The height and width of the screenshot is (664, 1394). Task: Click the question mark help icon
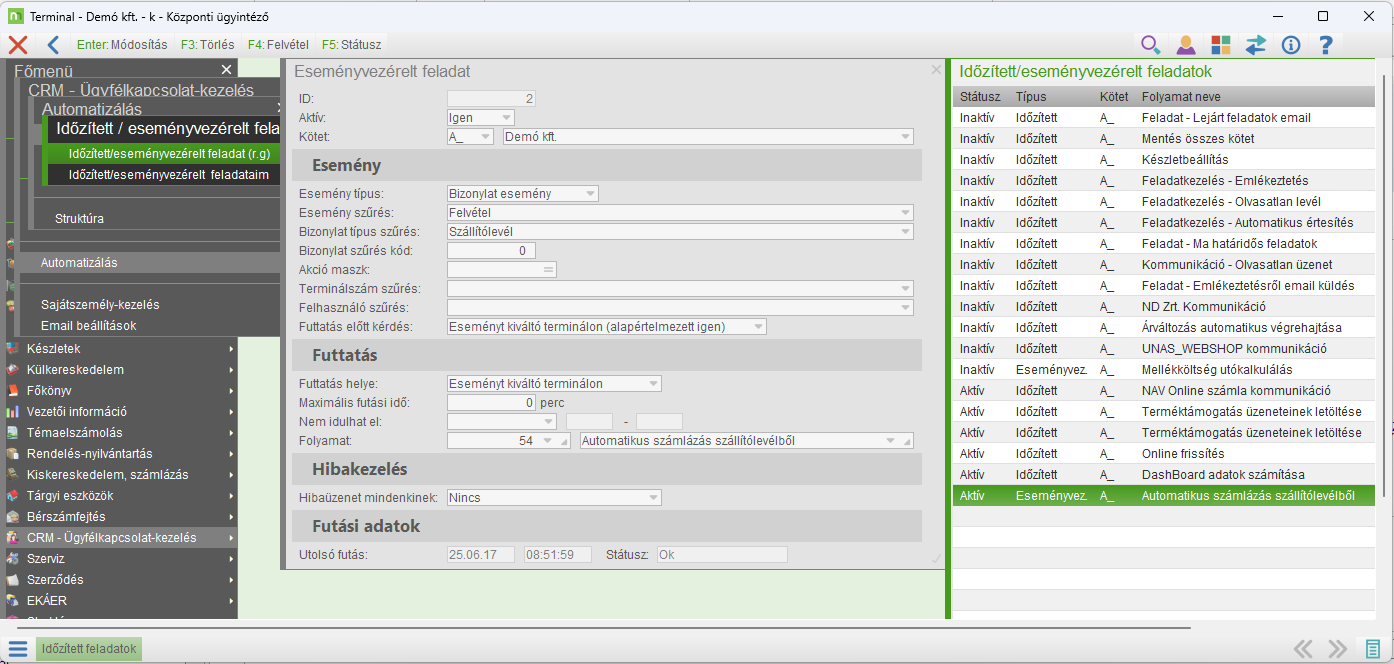click(x=1326, y=45)
